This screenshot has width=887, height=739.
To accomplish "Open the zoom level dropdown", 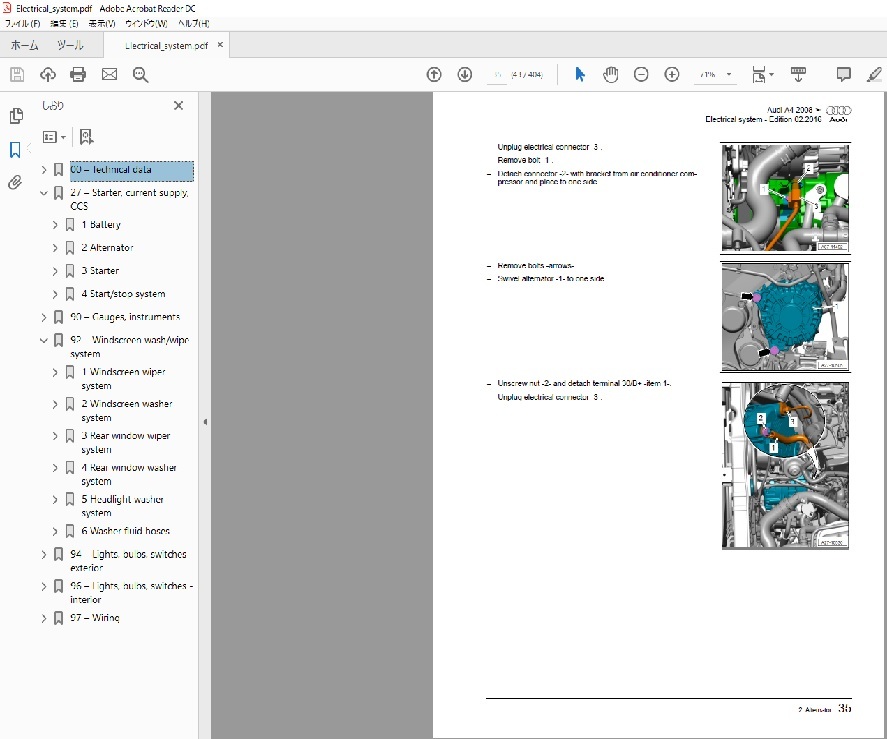I will point(729,74).
